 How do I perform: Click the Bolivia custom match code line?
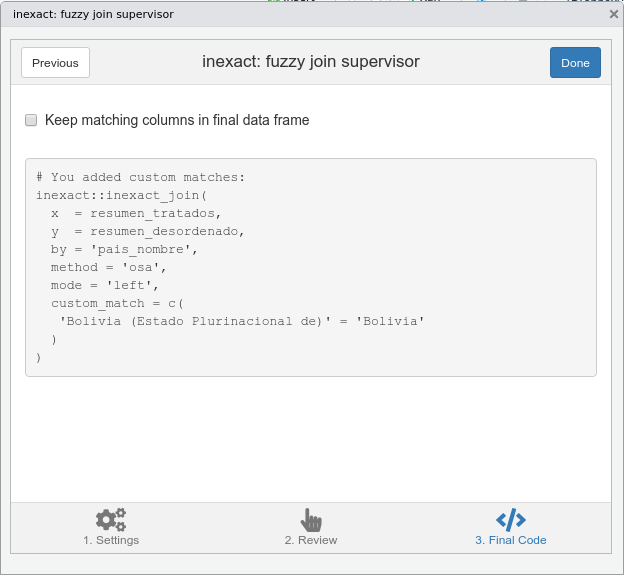(243, 321)
